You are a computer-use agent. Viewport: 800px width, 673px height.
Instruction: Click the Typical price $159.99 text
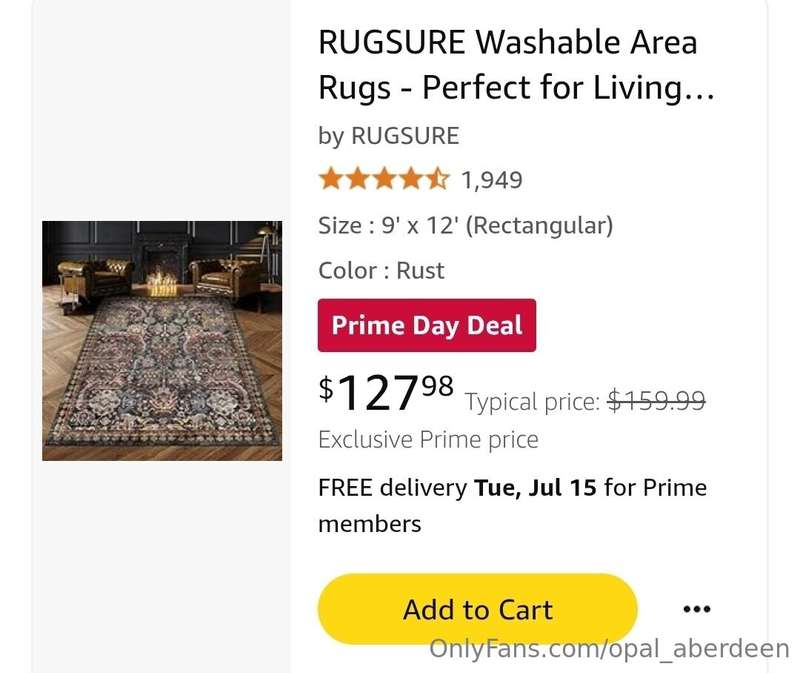pyautogui.click(x=585, y=401)
